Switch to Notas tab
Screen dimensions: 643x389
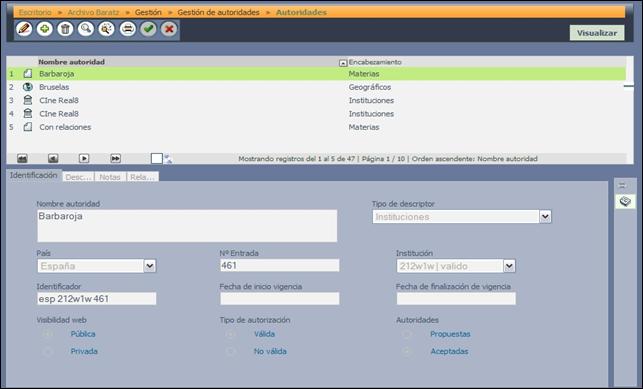110,177
